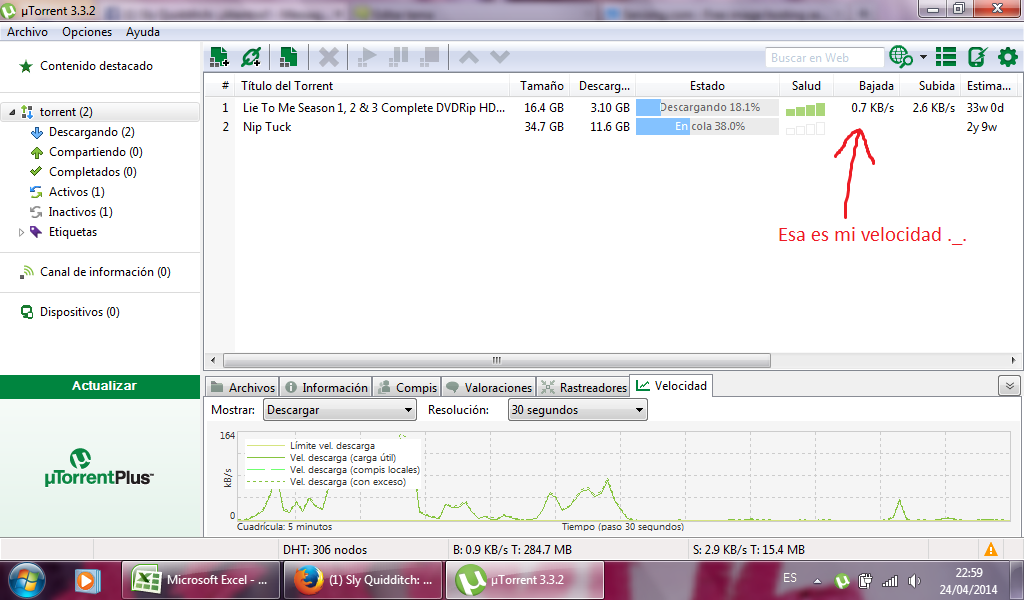The image size is (1024, 600).
Task: Sort by Bajada column header
Action: pyautogui.click(x=867, y=86)
